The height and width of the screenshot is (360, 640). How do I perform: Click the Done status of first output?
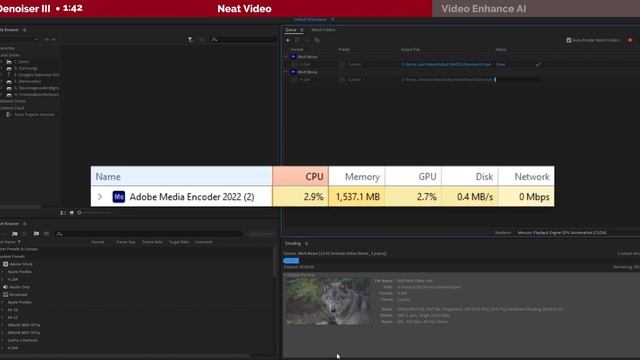point(500,64)
